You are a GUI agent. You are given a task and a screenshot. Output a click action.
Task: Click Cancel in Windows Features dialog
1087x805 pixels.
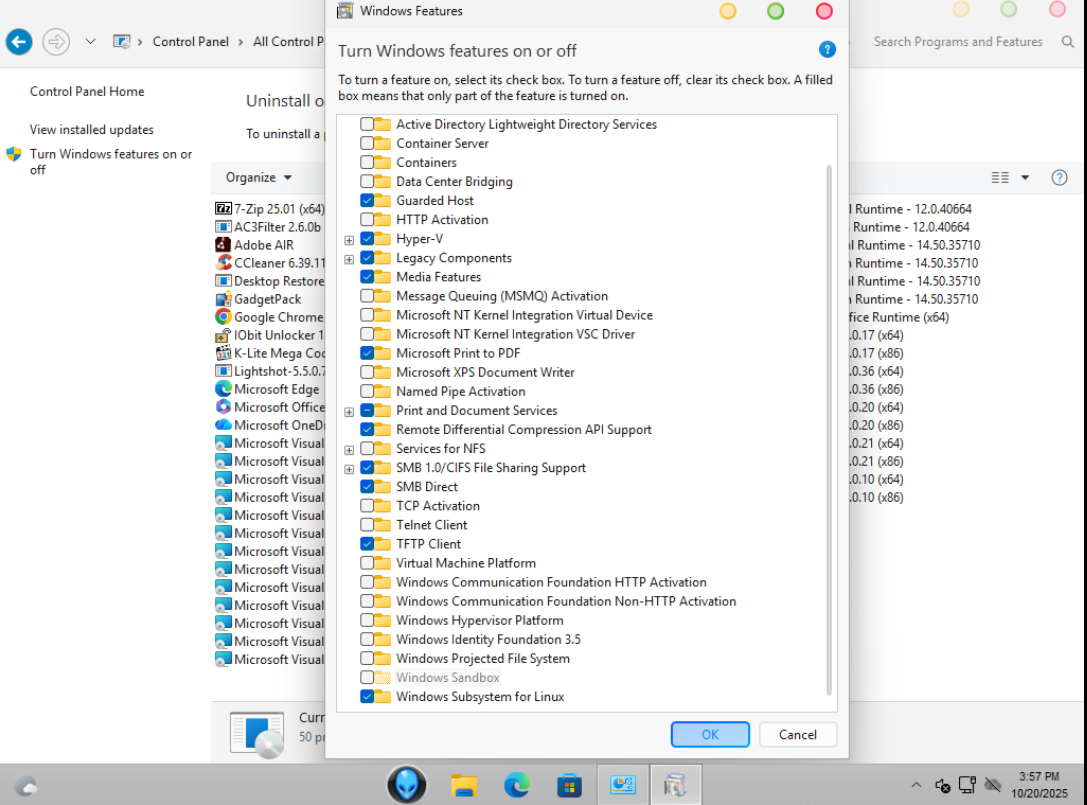pyautogui.click(x=797, y=734)
